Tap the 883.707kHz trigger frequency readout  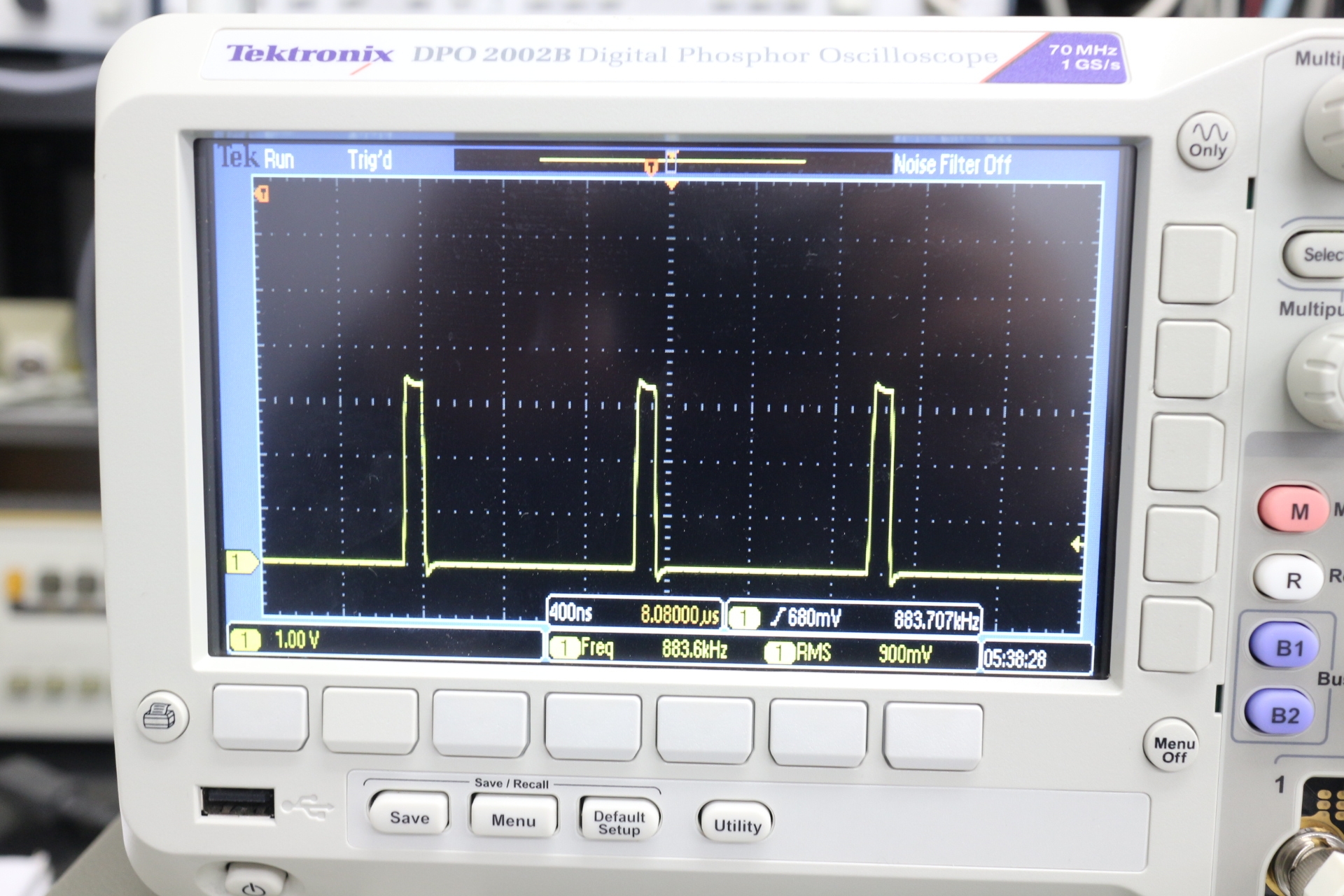(936, 619)
